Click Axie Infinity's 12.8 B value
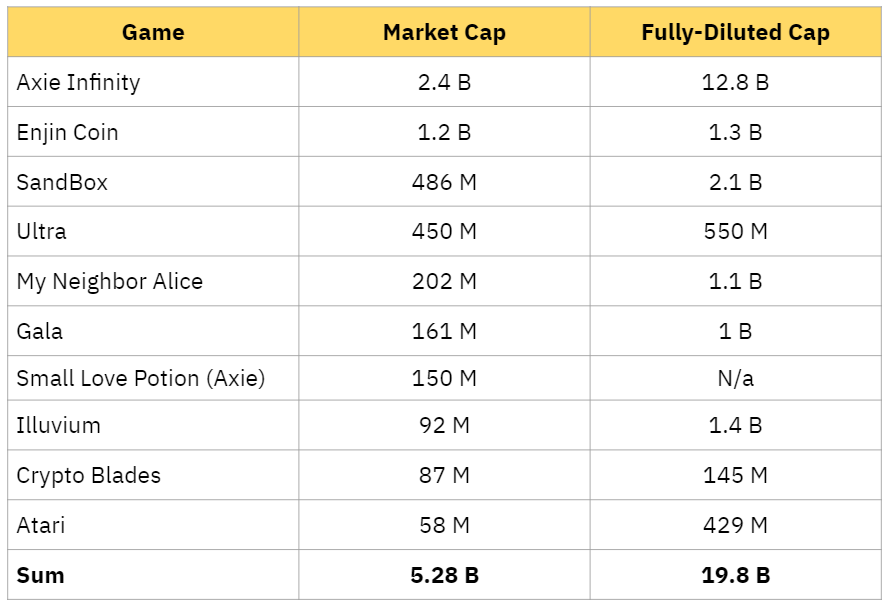The width and height of the screenshot is (886, 604). [735, 83]
